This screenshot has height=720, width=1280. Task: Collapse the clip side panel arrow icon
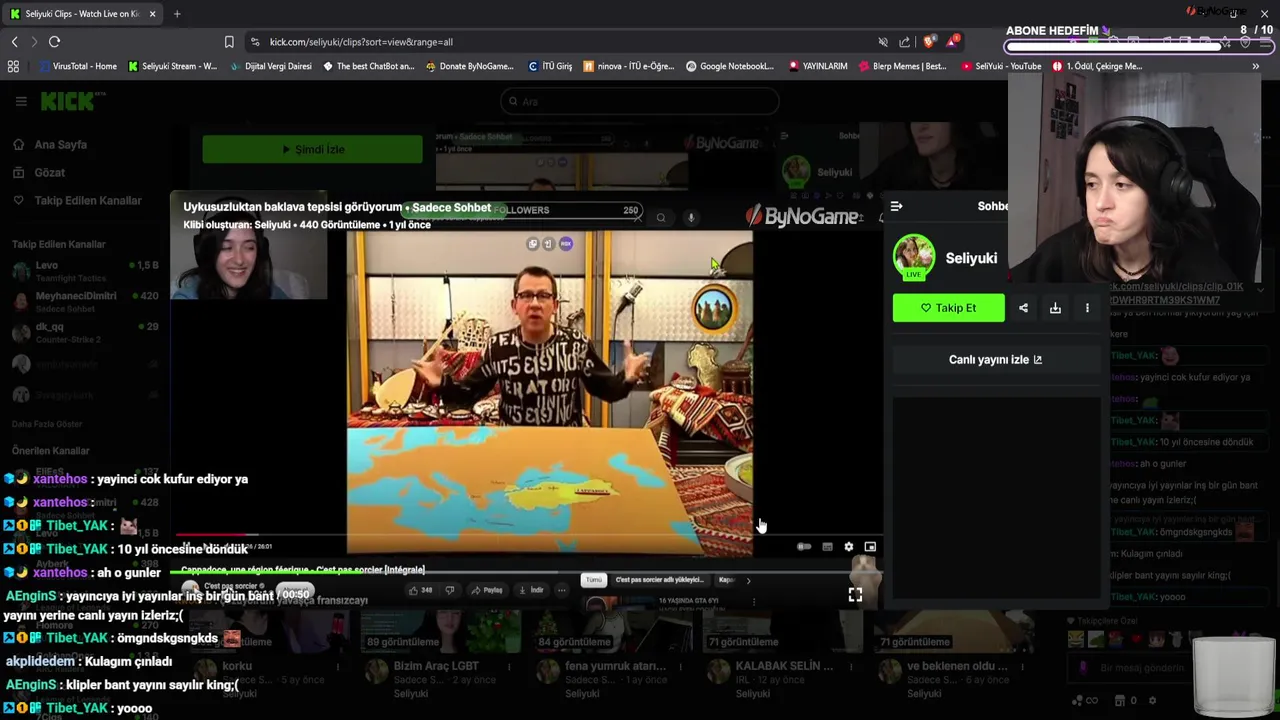896,206
